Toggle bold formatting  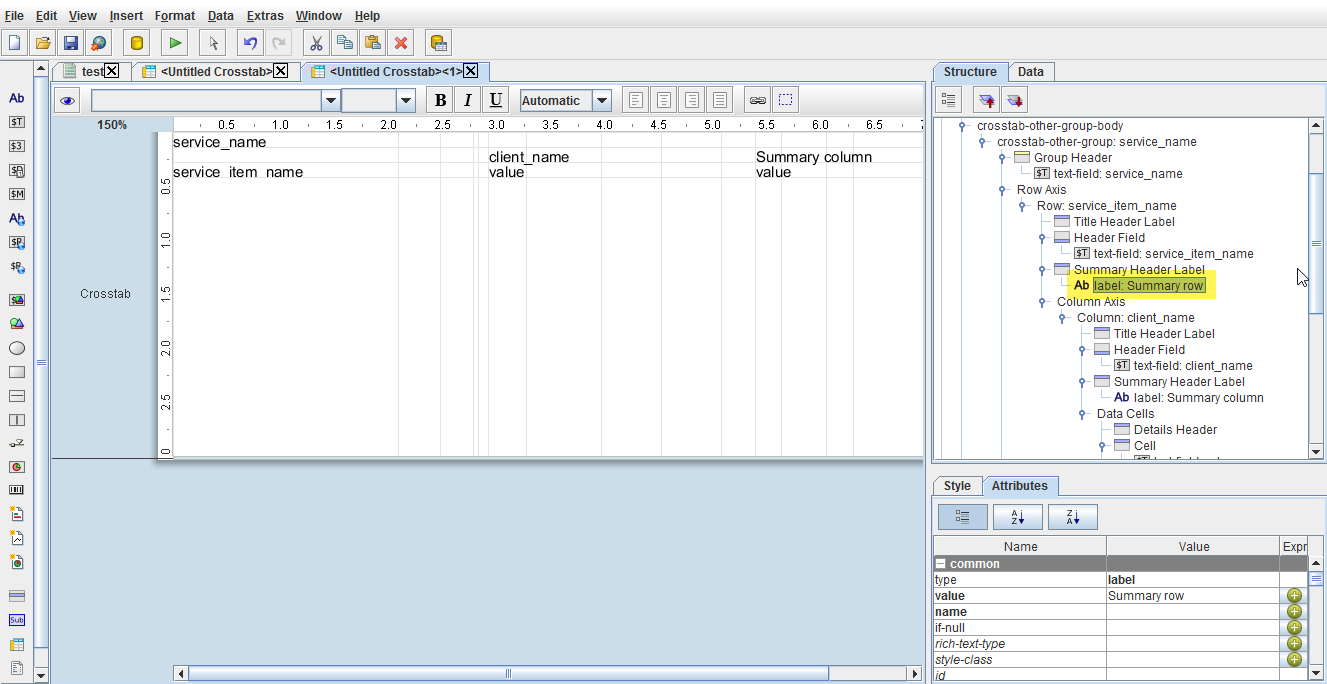[x=439, y=99]
